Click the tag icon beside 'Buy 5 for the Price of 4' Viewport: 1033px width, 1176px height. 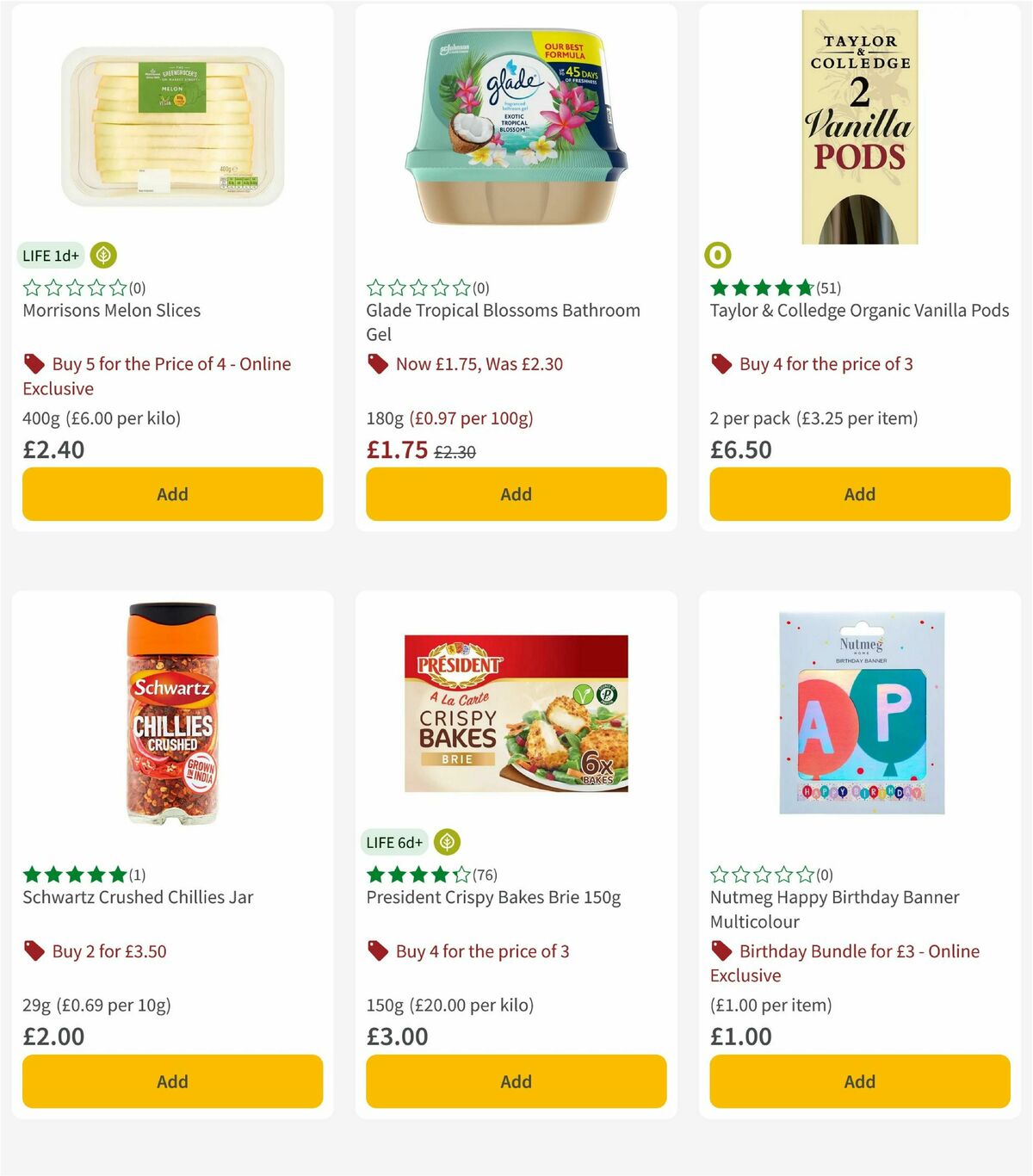[34, 364]
